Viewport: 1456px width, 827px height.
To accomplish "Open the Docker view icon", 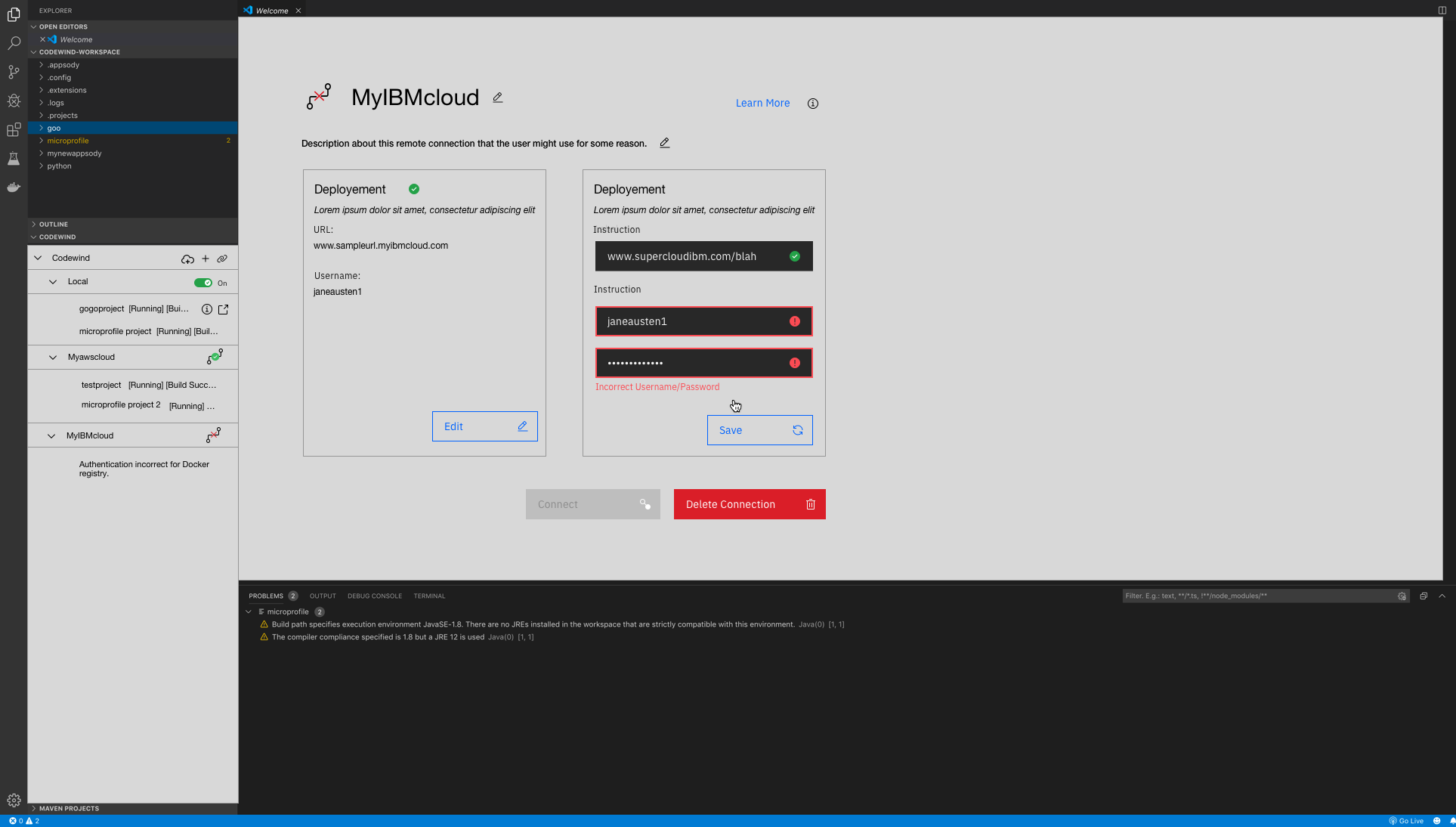I will [x=14, y=187].
